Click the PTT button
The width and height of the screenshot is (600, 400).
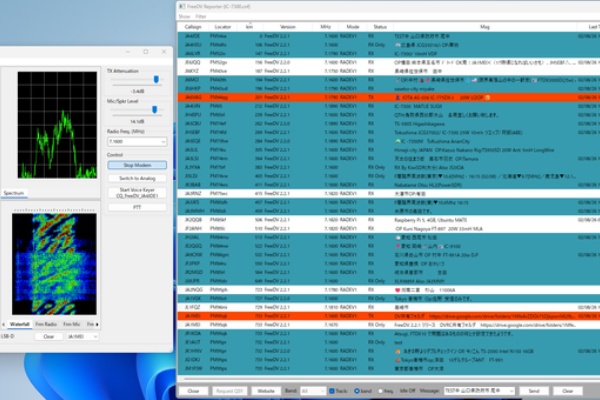pos(137,207)
